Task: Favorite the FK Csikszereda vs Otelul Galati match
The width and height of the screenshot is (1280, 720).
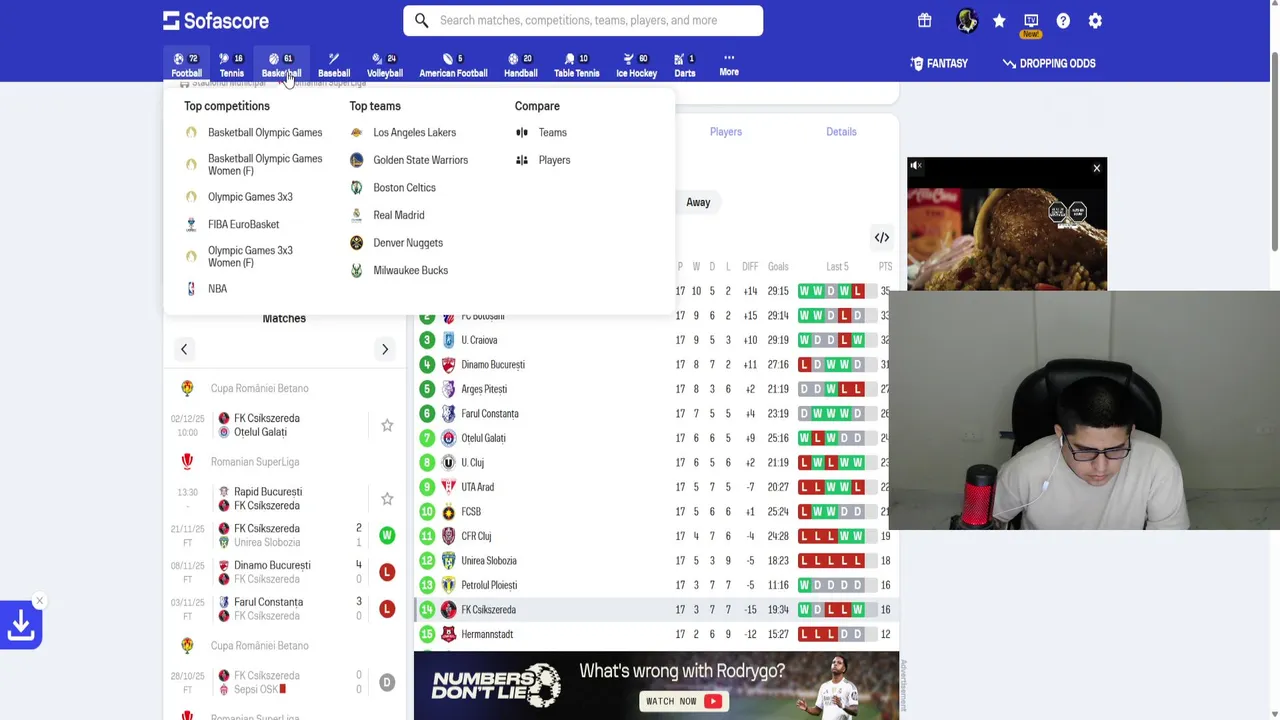Action: tap(387, 425)
